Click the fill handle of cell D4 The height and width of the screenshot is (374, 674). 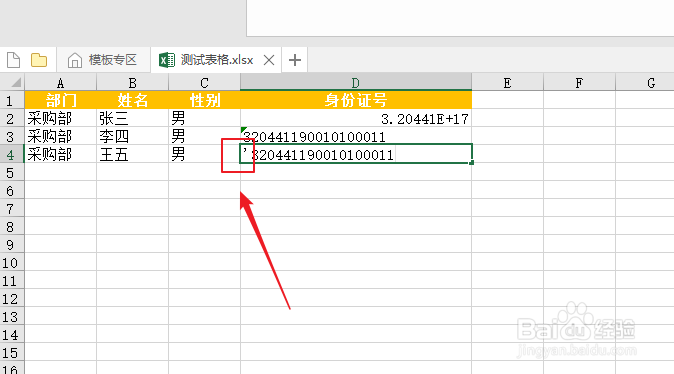click(x=472, y=162)
